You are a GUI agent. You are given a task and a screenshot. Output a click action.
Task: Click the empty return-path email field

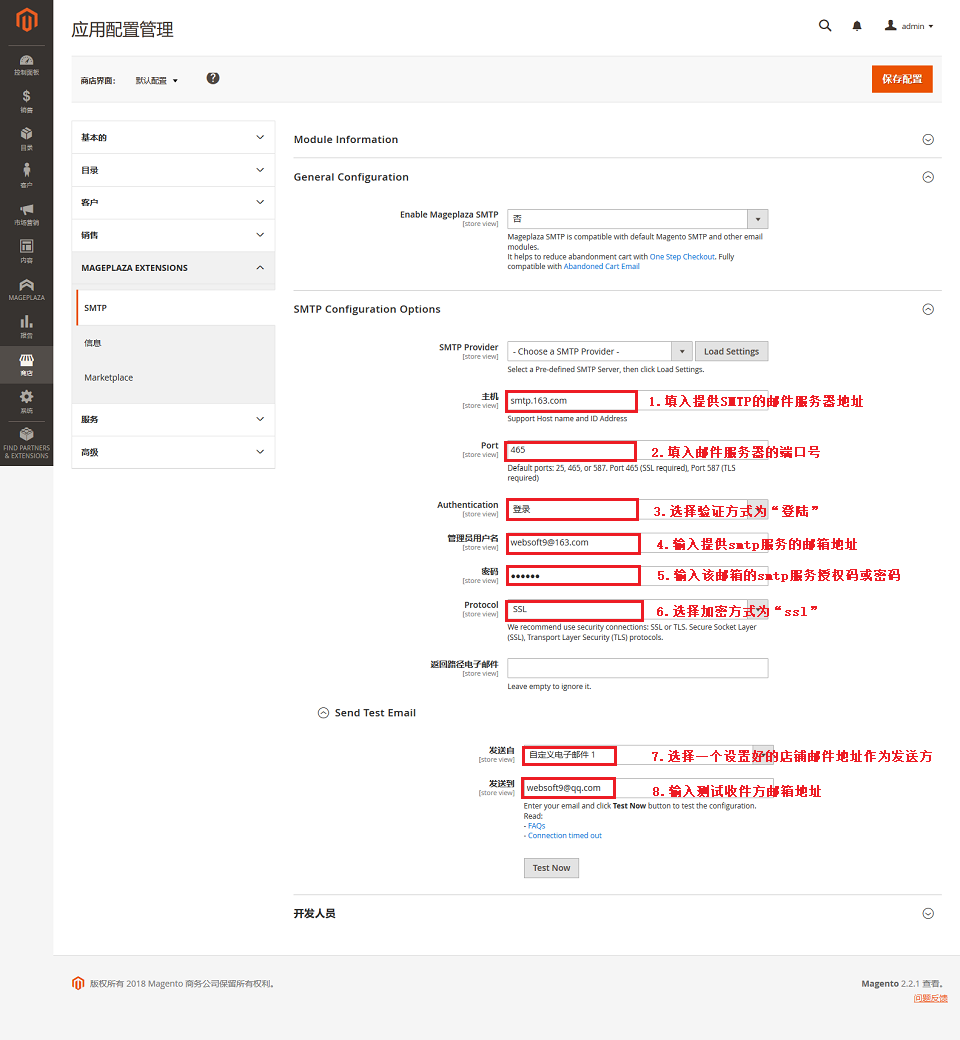[x=638, y=668]
